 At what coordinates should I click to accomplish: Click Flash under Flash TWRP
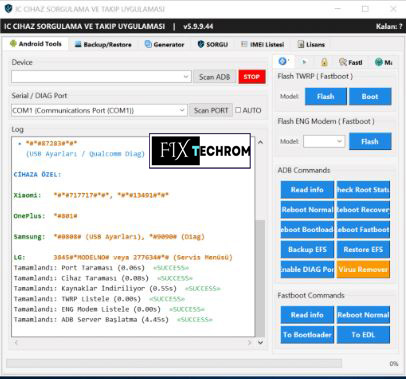coord(326,97)
